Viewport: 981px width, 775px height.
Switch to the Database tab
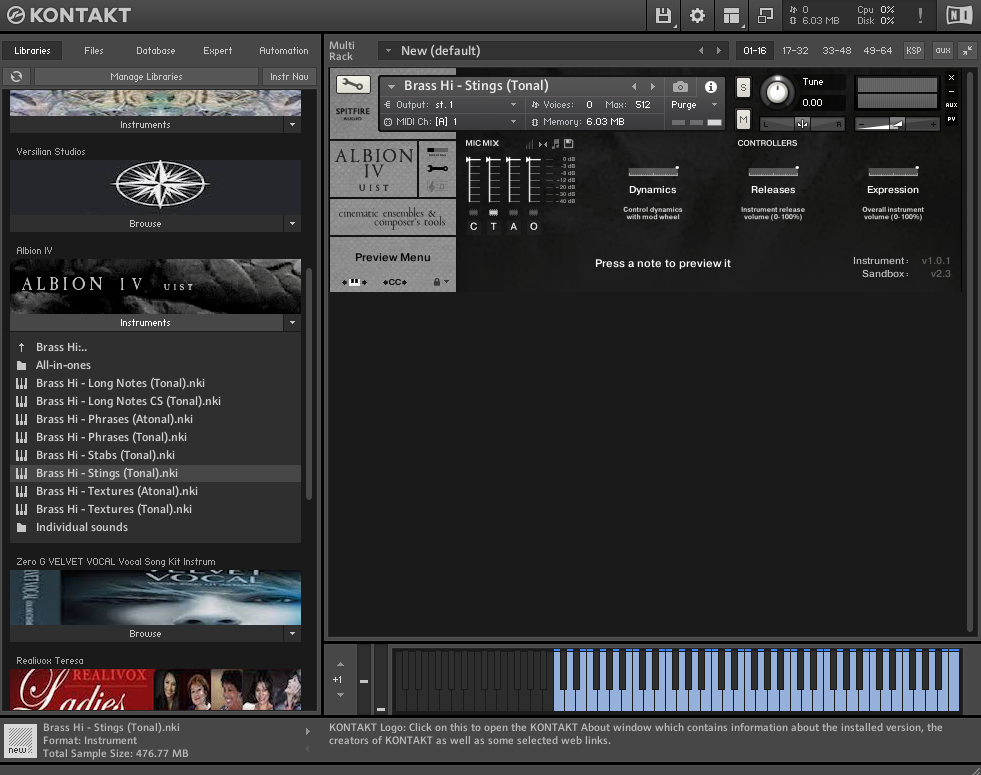click(155, 51)
